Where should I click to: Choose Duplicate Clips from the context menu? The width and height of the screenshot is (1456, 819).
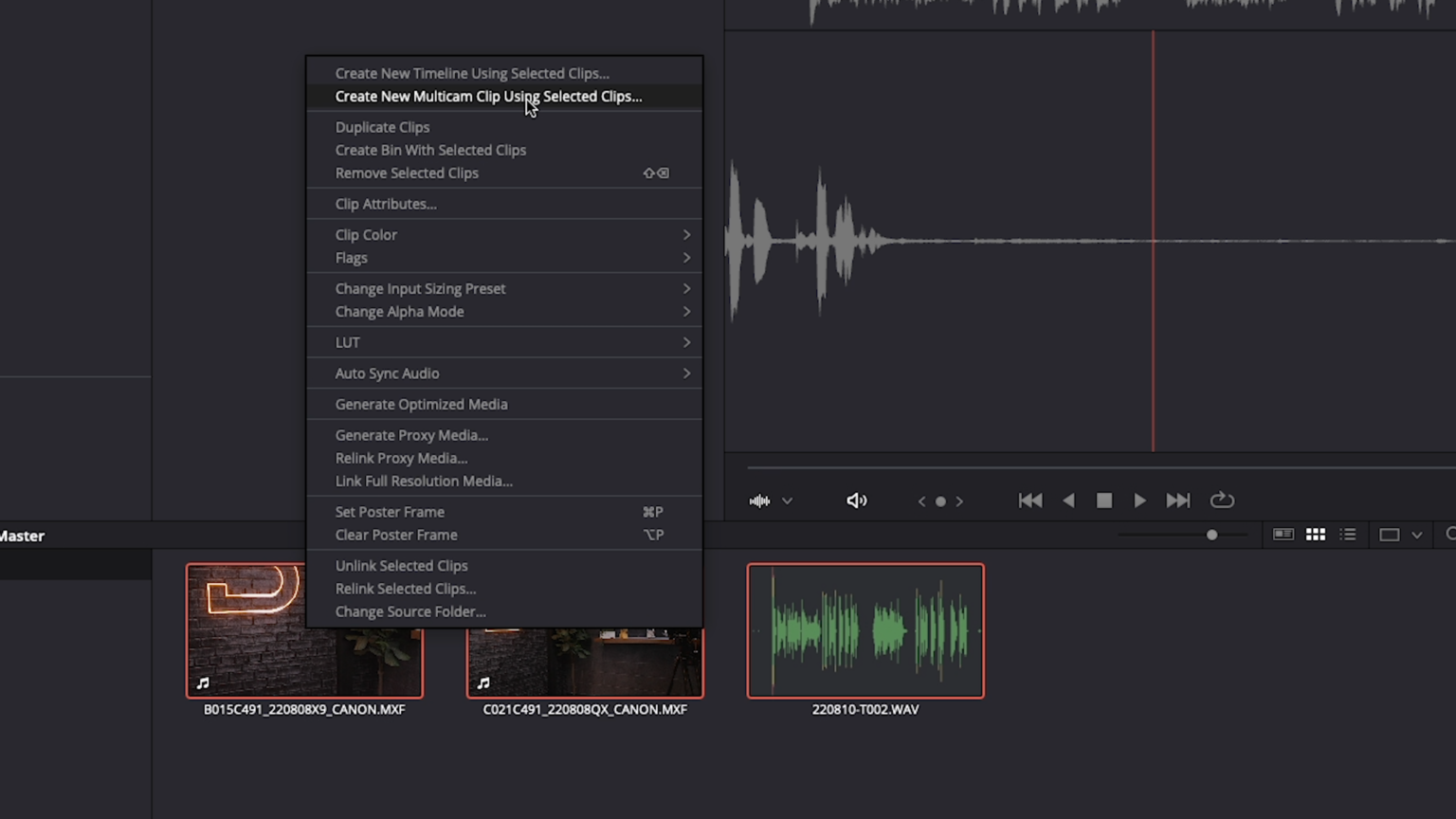coord(382,126)
